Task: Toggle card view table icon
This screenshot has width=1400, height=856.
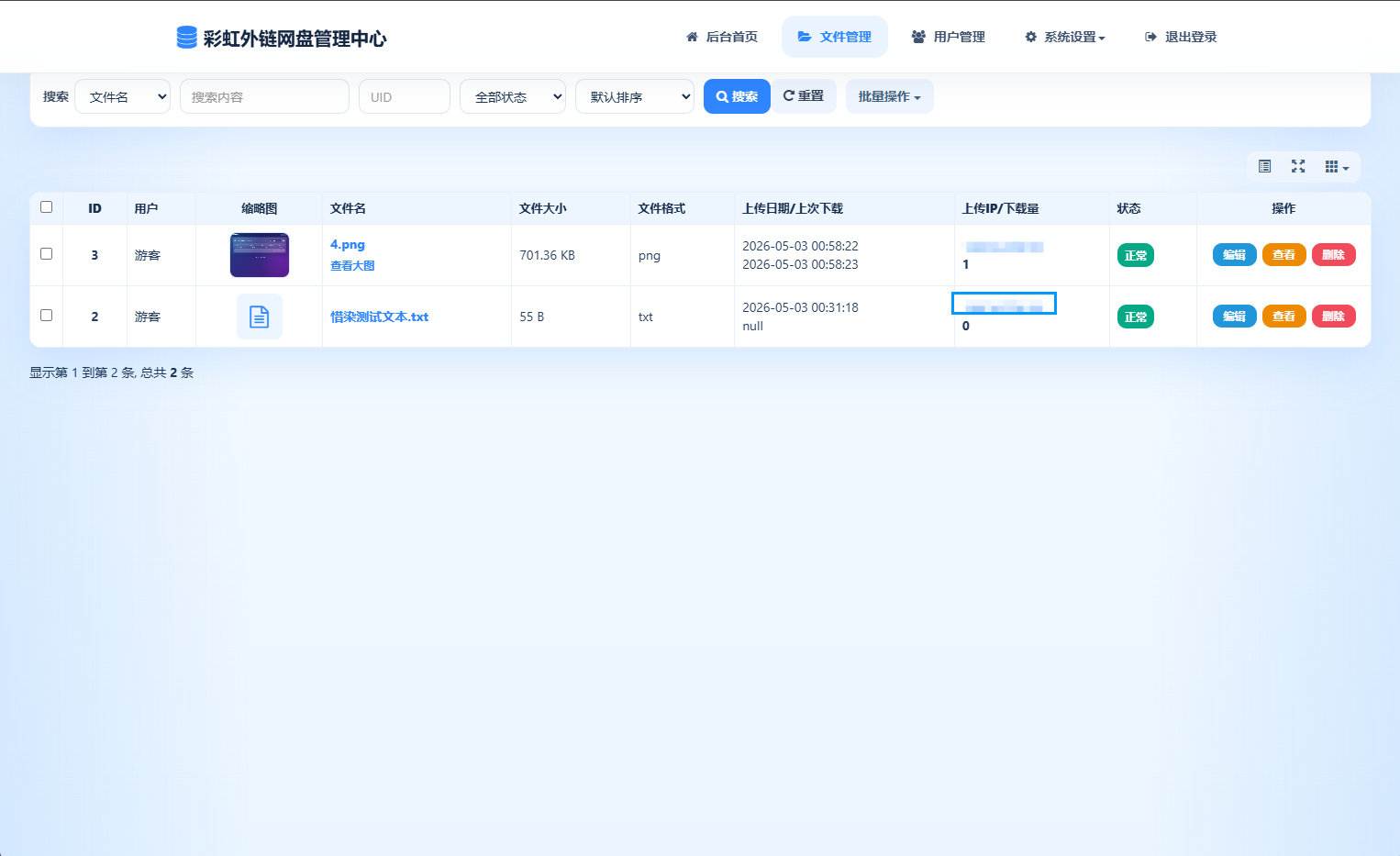Action: pos(1264,166)
